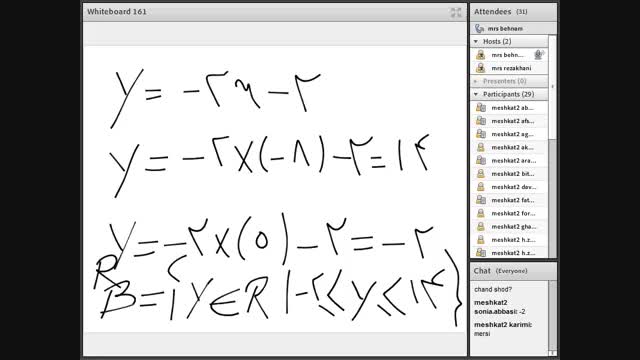
Task: Click the phone icon beside mrs behnam
Action: pyautogui.click(x=479, y=29)
